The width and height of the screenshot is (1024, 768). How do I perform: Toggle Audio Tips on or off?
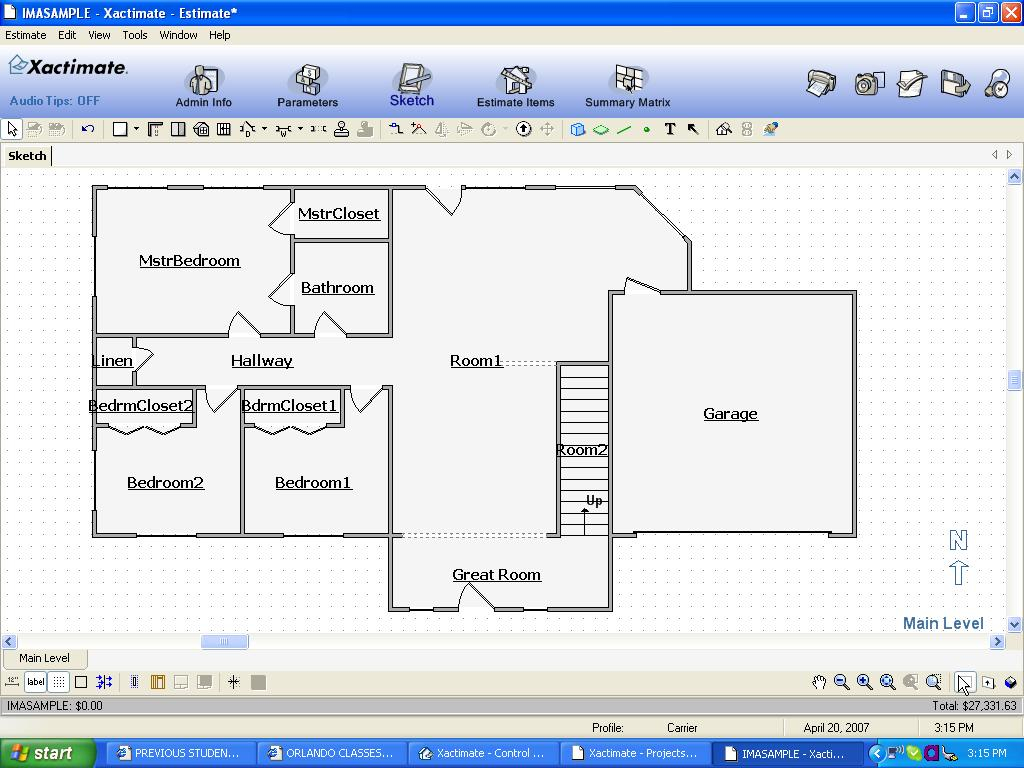55,101
